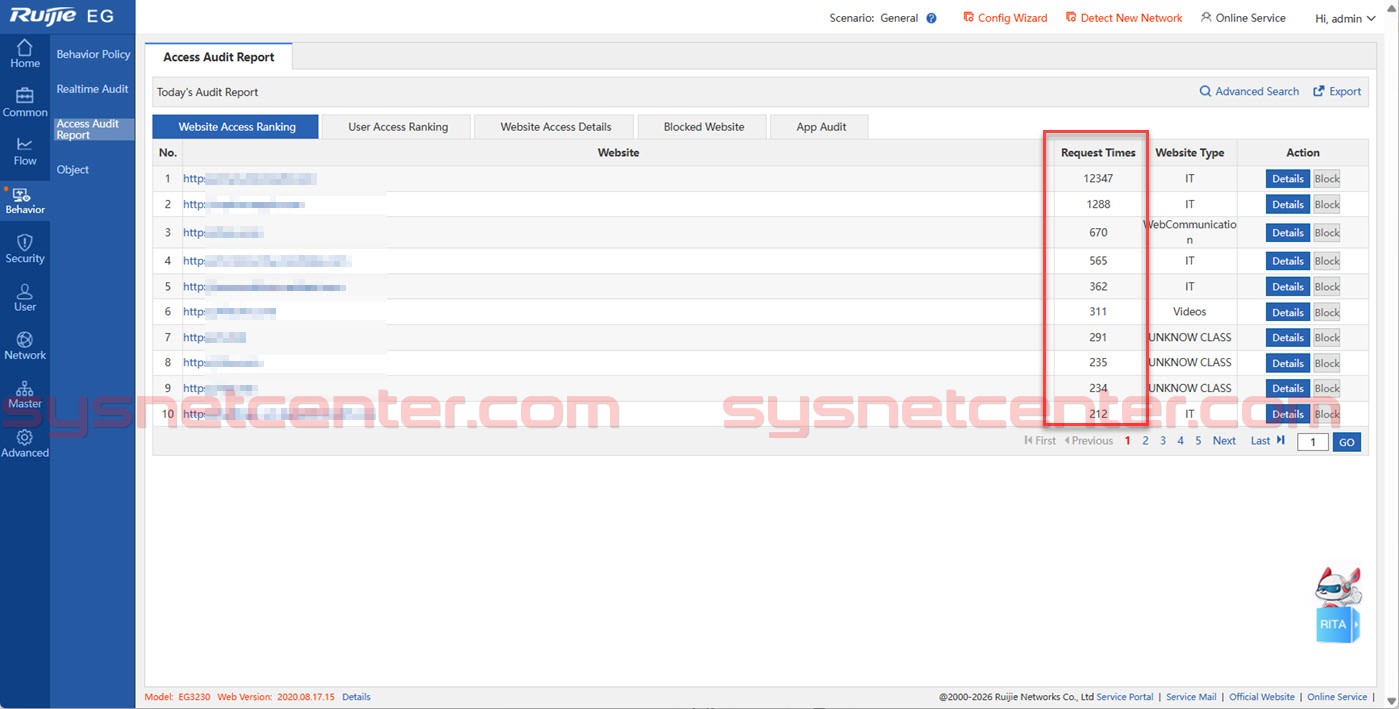Switch to the Blocked Website tab

[x=702, y=126]
